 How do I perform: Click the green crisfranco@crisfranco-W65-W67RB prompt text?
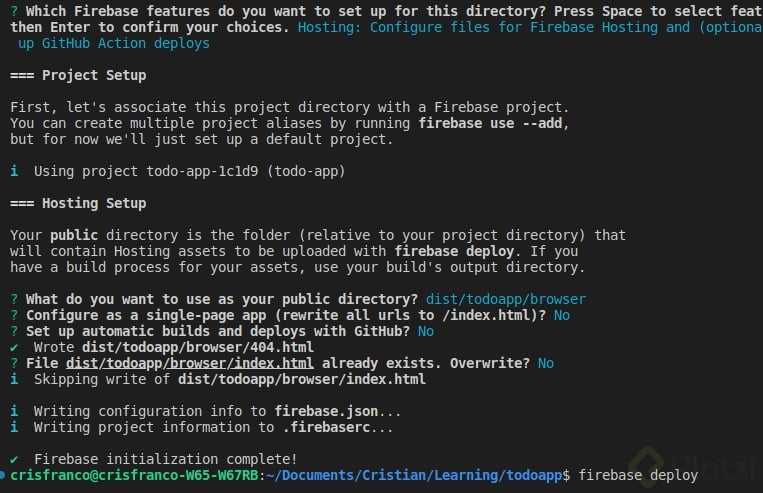coord(133,476)
